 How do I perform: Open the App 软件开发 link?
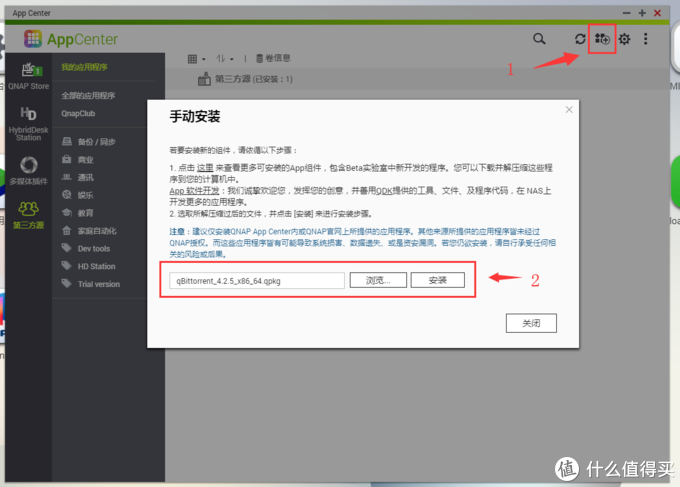coord(194,191)
